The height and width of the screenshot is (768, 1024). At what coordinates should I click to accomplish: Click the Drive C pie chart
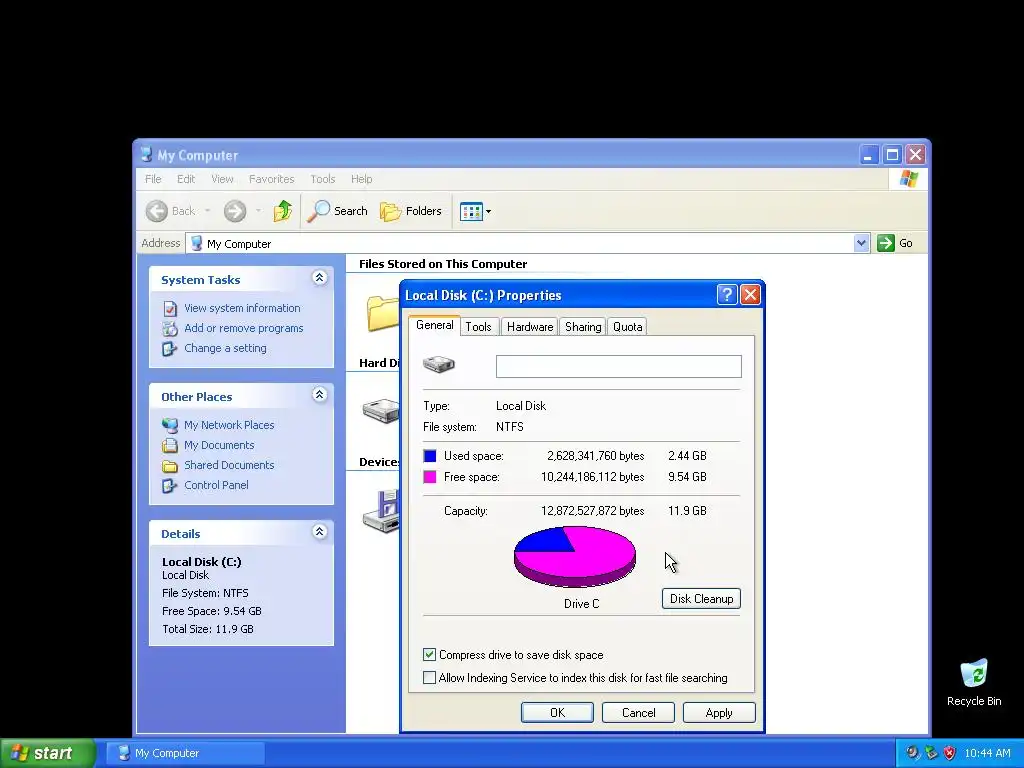pos(575,556)
